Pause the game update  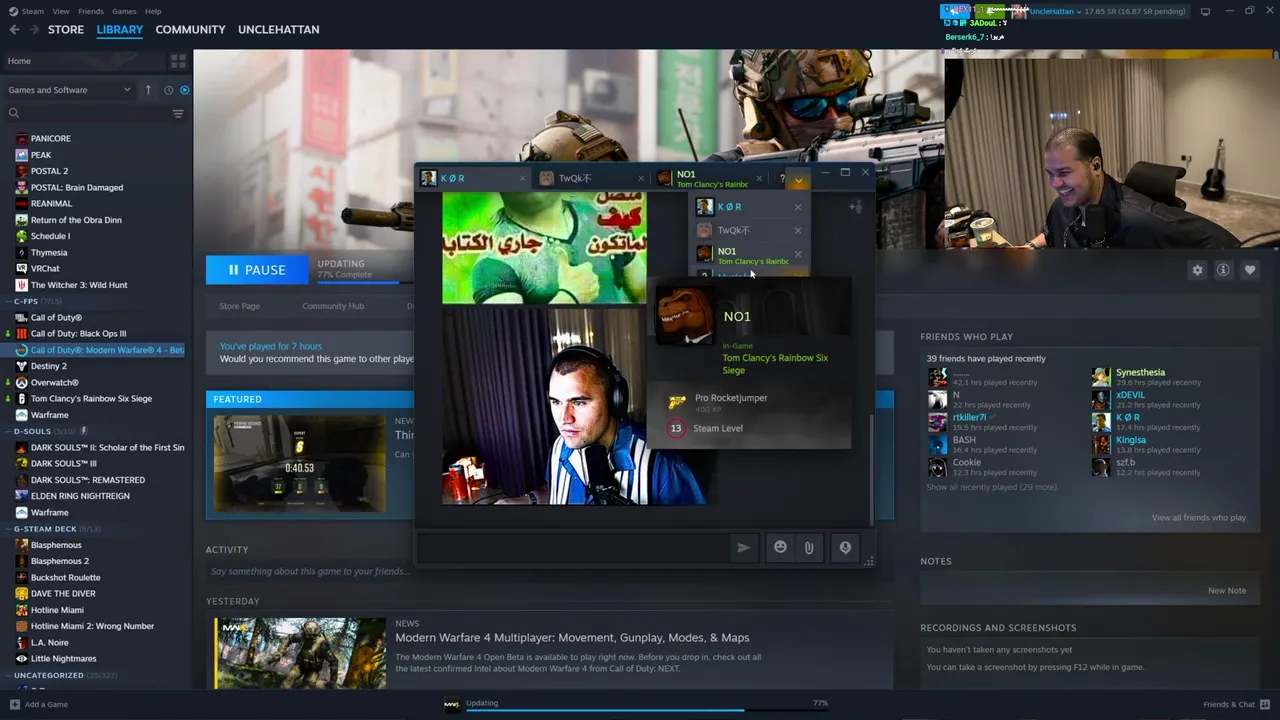click(x=258, y=270)
